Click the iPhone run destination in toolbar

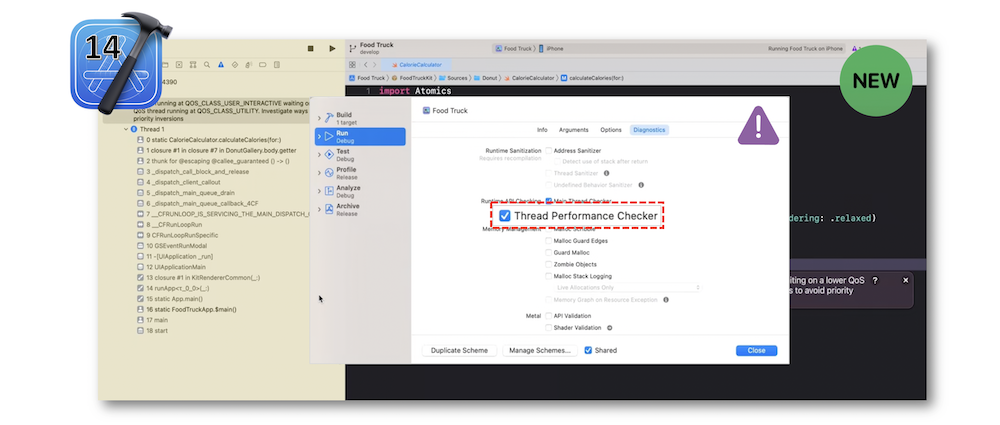[551, 48]
